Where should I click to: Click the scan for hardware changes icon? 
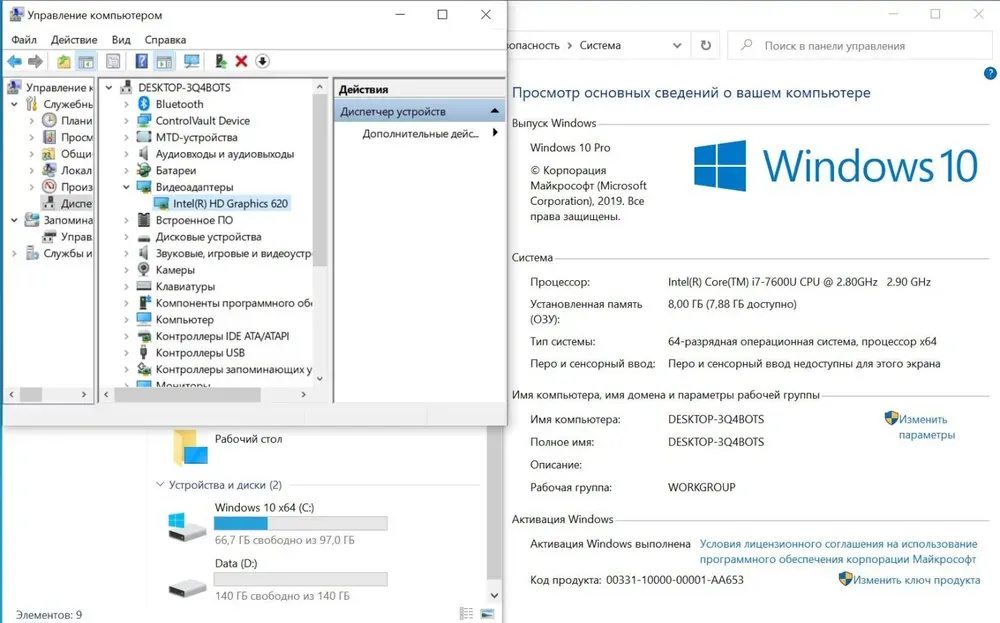click(191, 62)
